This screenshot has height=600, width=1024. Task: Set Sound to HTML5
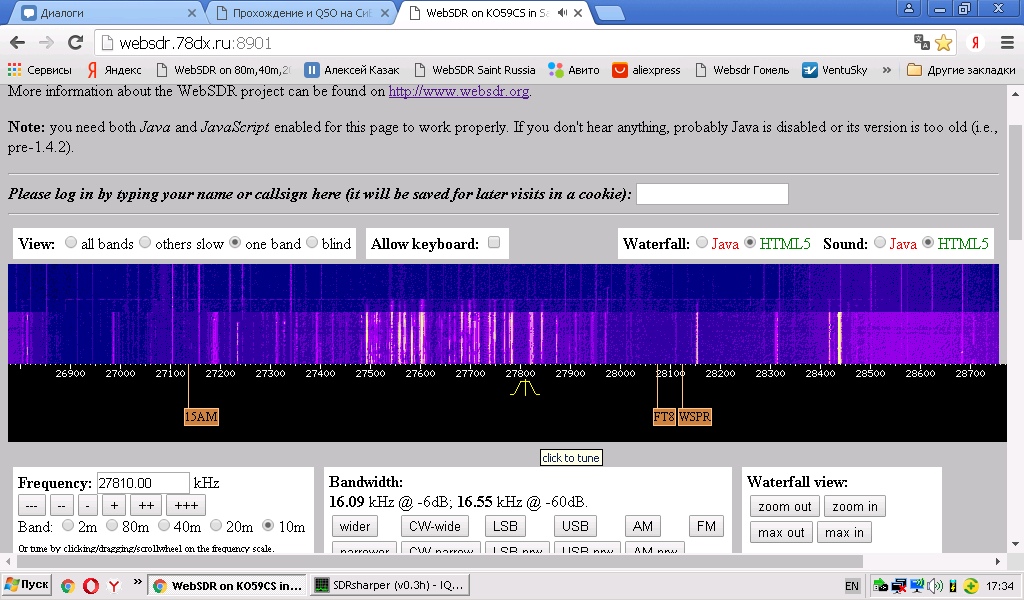(927, 242)
